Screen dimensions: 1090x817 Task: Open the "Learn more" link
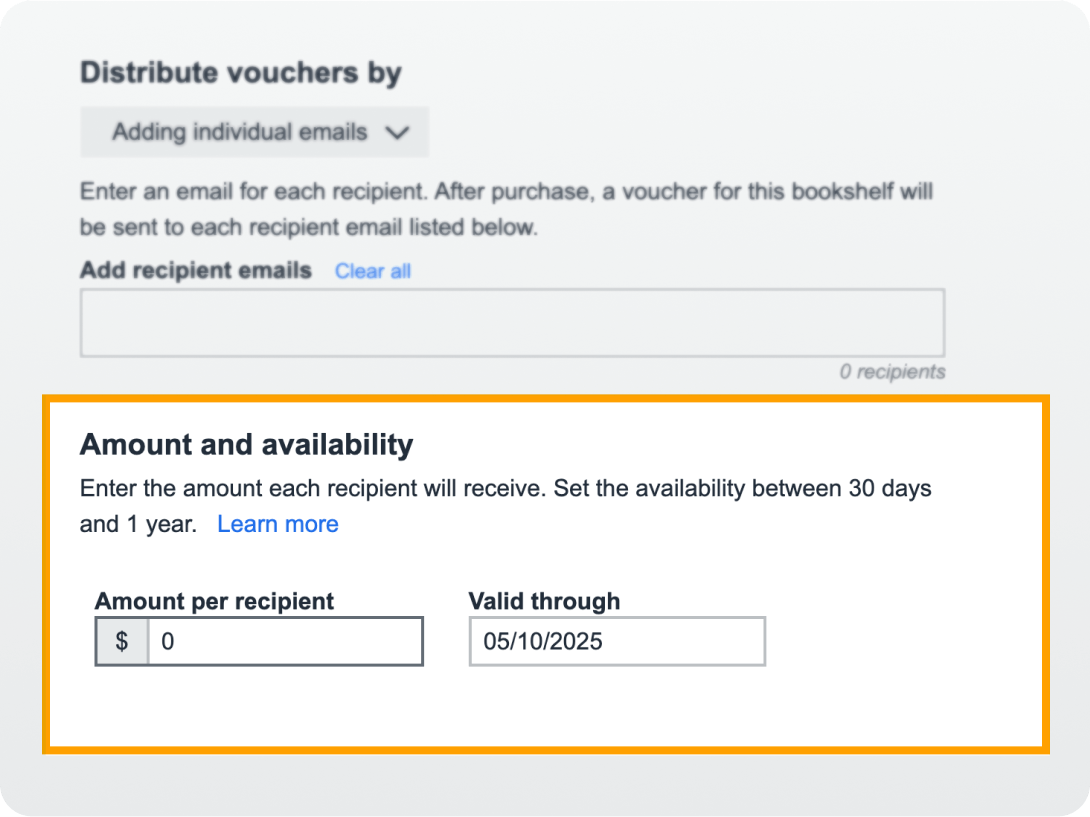(x=277, y=524)
